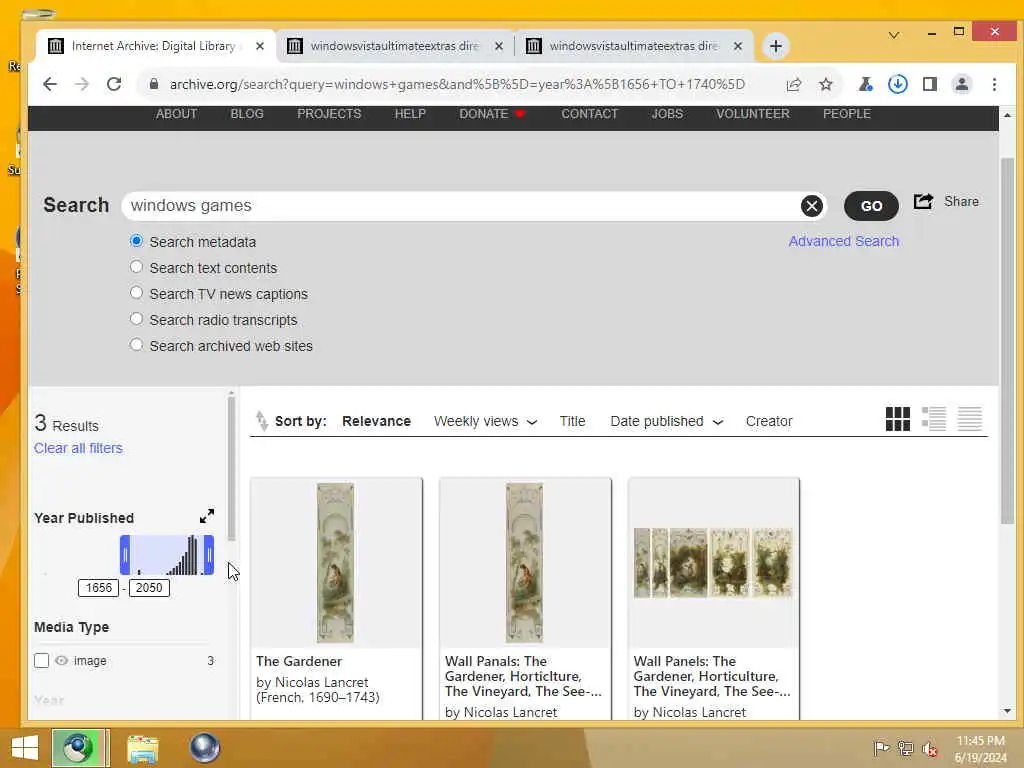The height and width of the screenshot is (768, 1024).
Task: Select Search metadata radio button
Action: tap(136, 241)
